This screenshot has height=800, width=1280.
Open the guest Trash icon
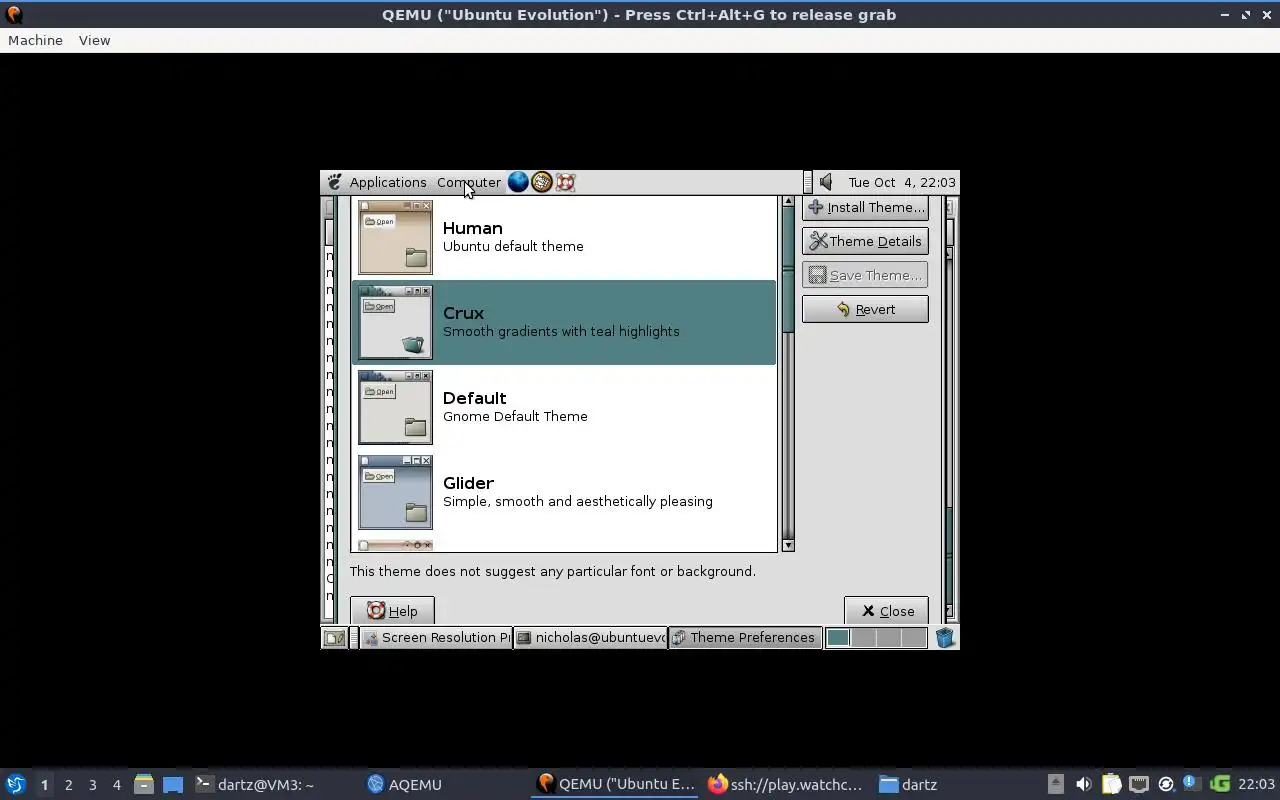(945, 637)
